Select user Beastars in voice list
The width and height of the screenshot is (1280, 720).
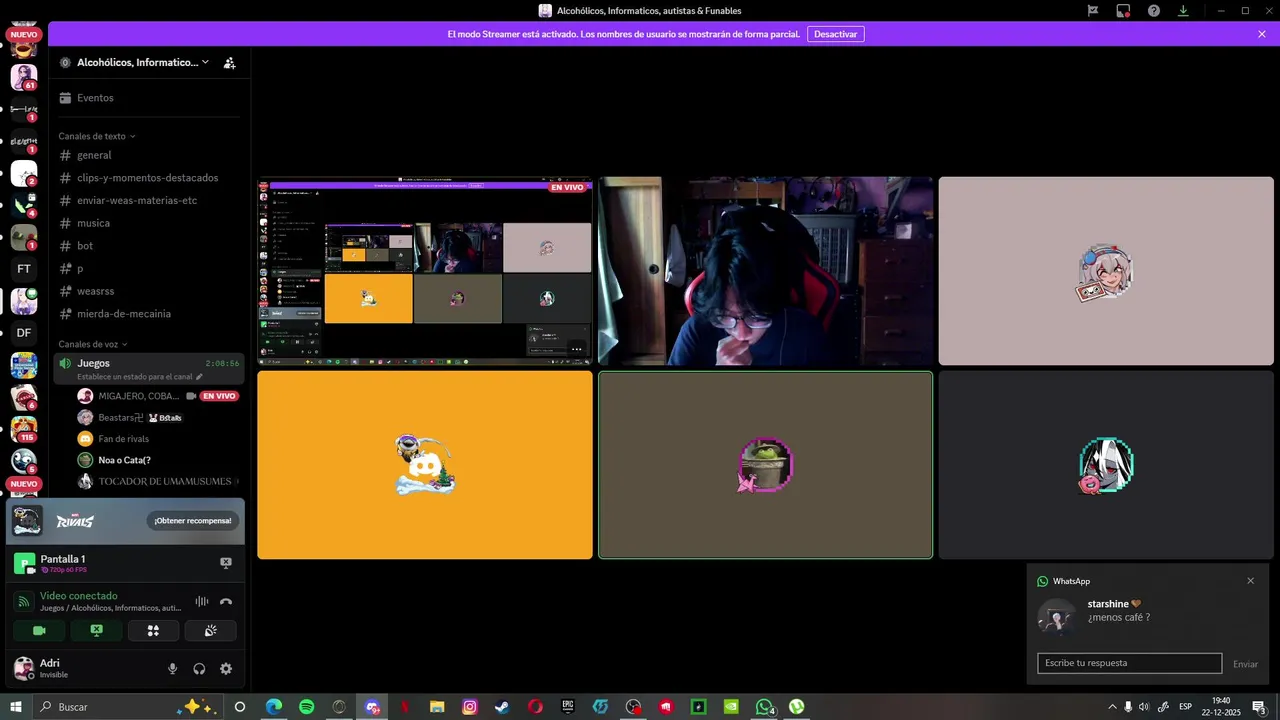click(x=158, y=417)
